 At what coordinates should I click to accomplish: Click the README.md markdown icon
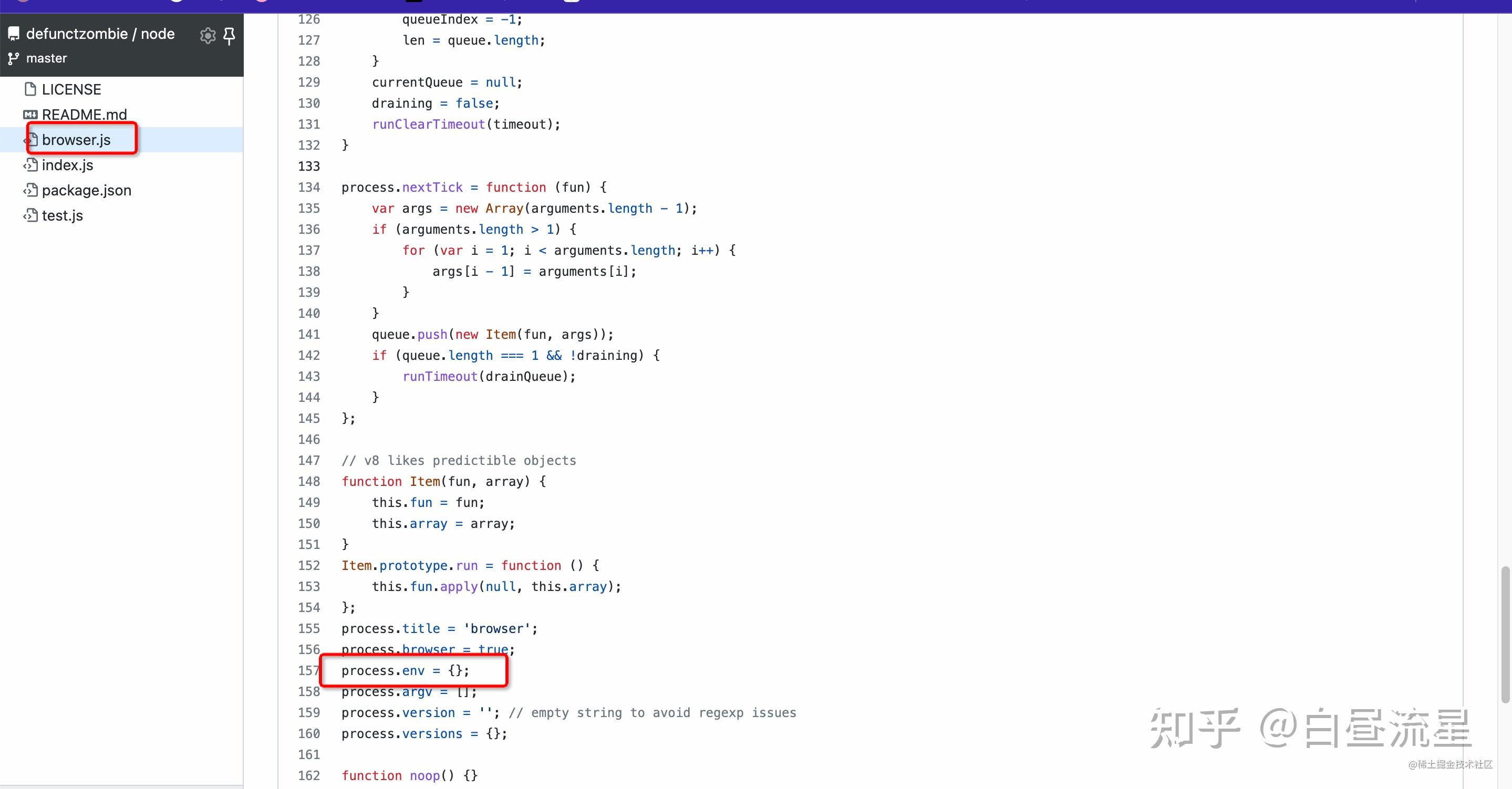(30, 115)
